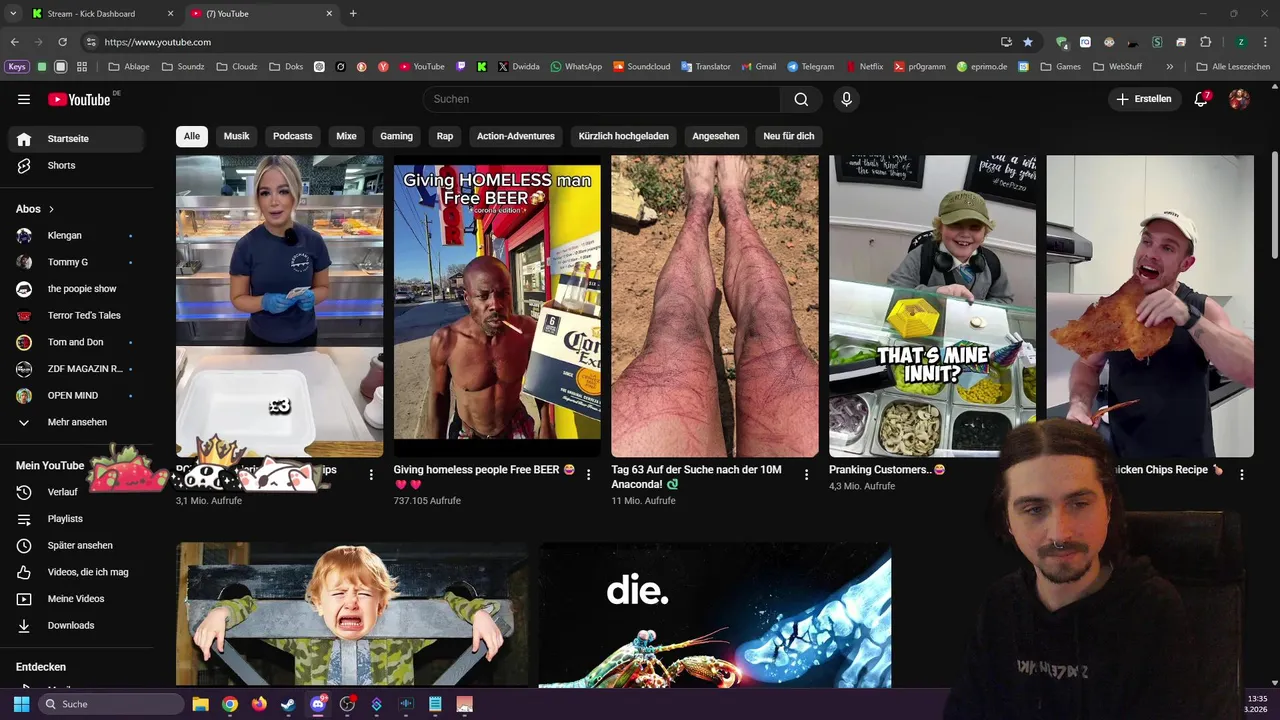Open the mantis shrimp die. video thumbnail

point(715,615)
